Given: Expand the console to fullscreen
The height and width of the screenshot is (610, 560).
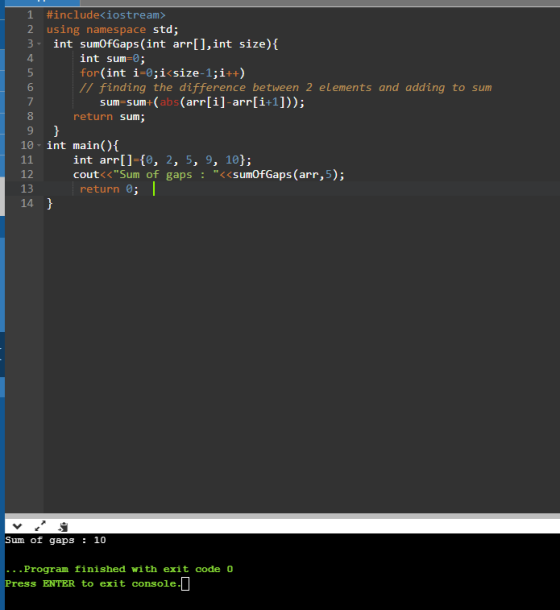Looking at the screenshot, I should (40, 526).
